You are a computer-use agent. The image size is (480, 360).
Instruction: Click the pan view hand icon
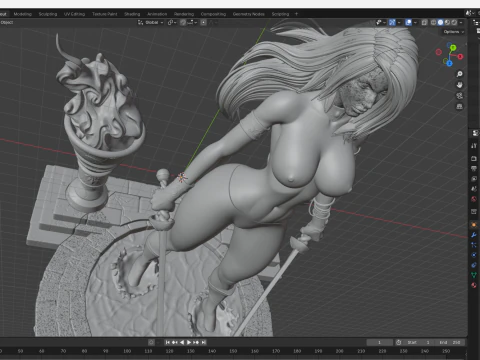(x=459, y=85)
